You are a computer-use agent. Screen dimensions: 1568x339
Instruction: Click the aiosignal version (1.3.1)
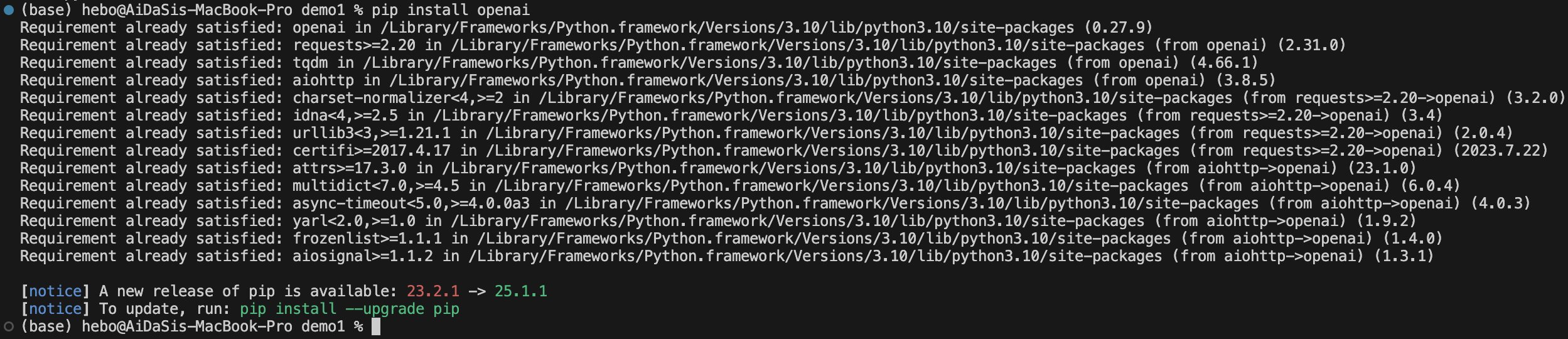[1404, 256]
